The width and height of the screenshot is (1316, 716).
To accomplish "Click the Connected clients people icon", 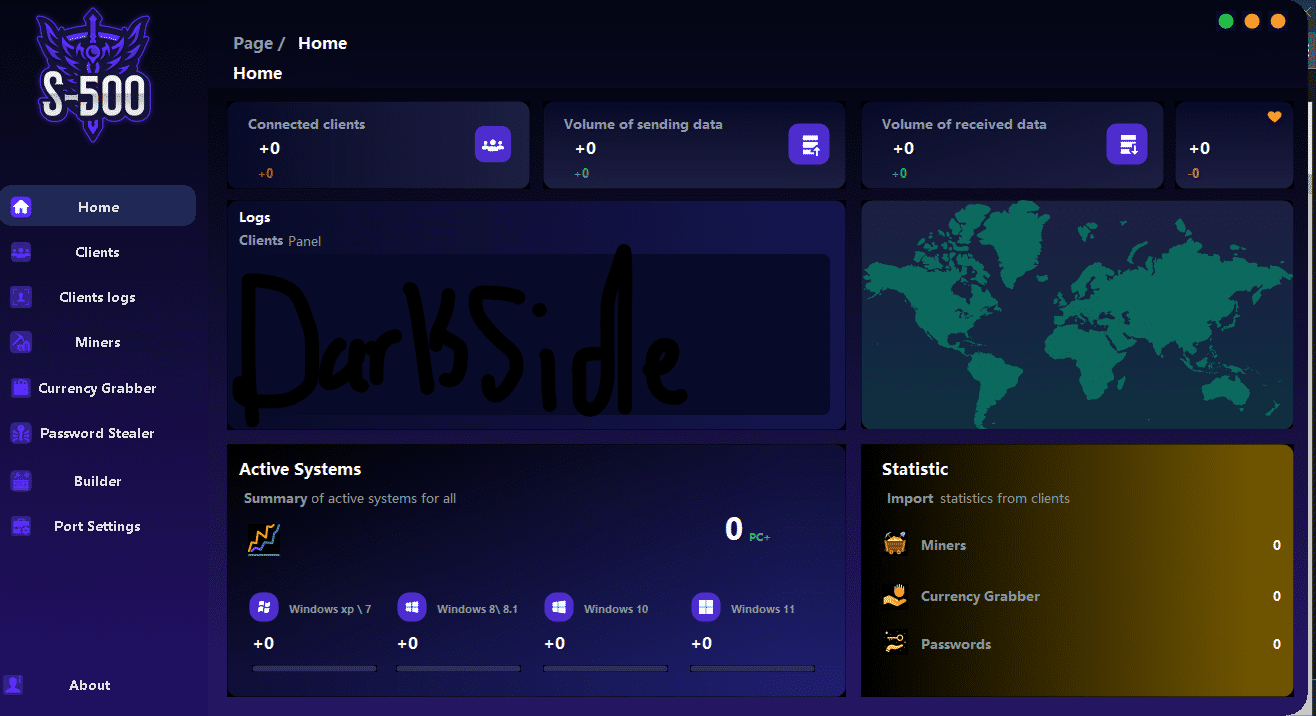I will coord(493,144).
